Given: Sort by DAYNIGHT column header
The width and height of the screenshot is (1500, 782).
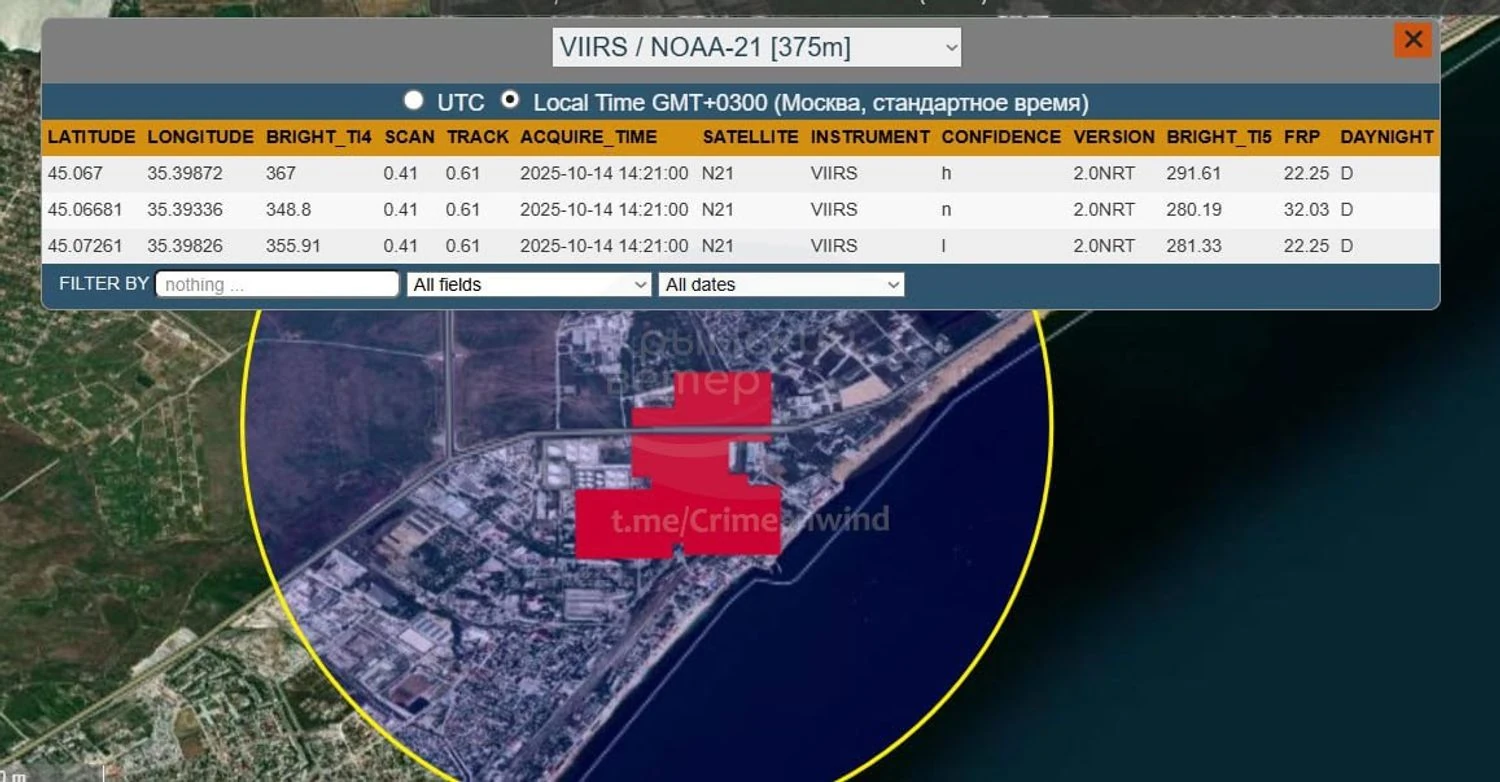Looking at the screenshot, I should pos(1387,137).
